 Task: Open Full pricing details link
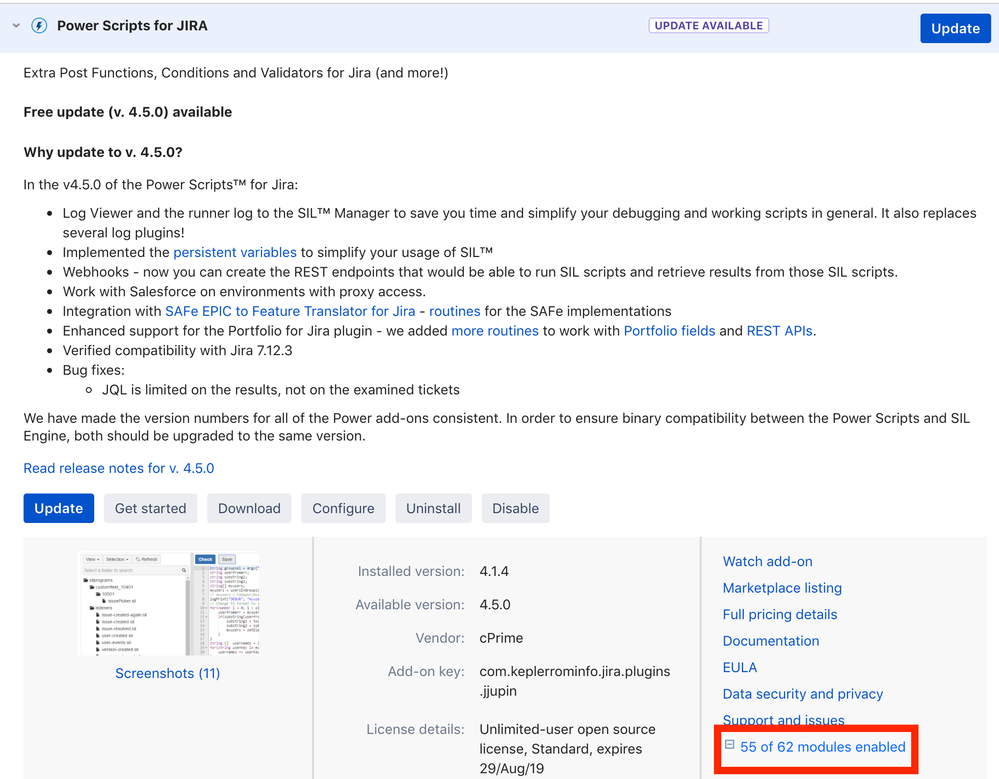point(780,614)
